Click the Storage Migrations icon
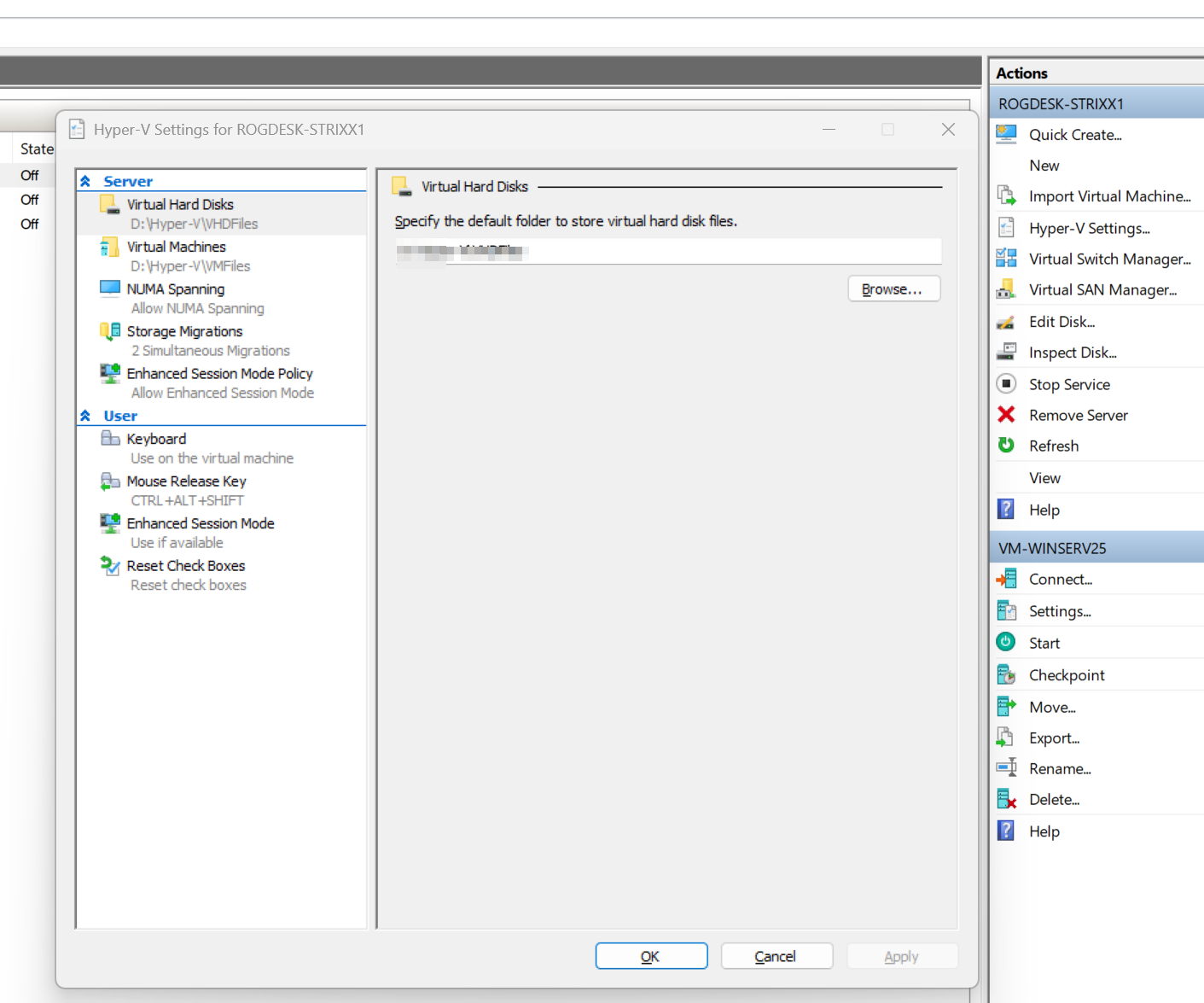The height and width of the screenshot is (1003, 1204). tap(109, 330)
